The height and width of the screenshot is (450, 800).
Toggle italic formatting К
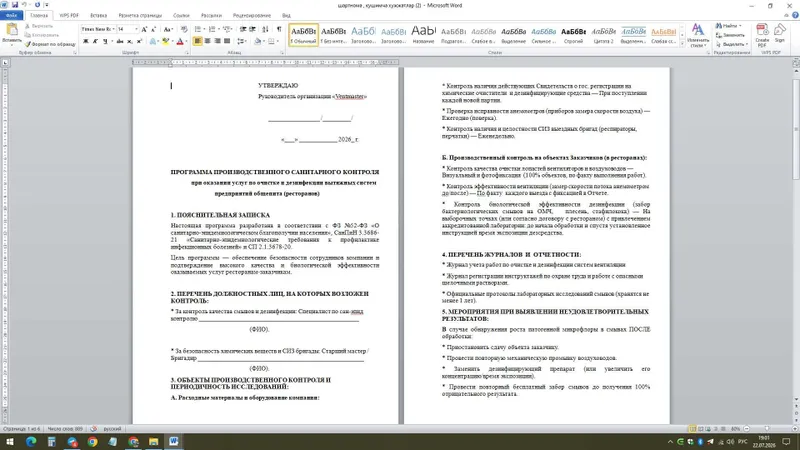click(95, 41)
